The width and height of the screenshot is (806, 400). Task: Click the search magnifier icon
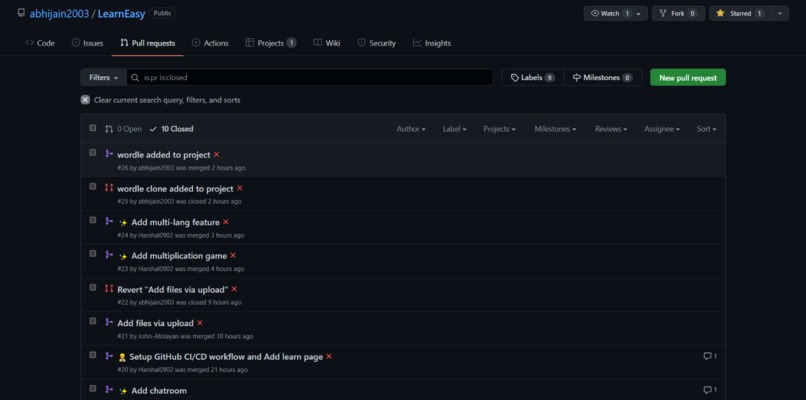pyautogui.click(x=135, y=78)
